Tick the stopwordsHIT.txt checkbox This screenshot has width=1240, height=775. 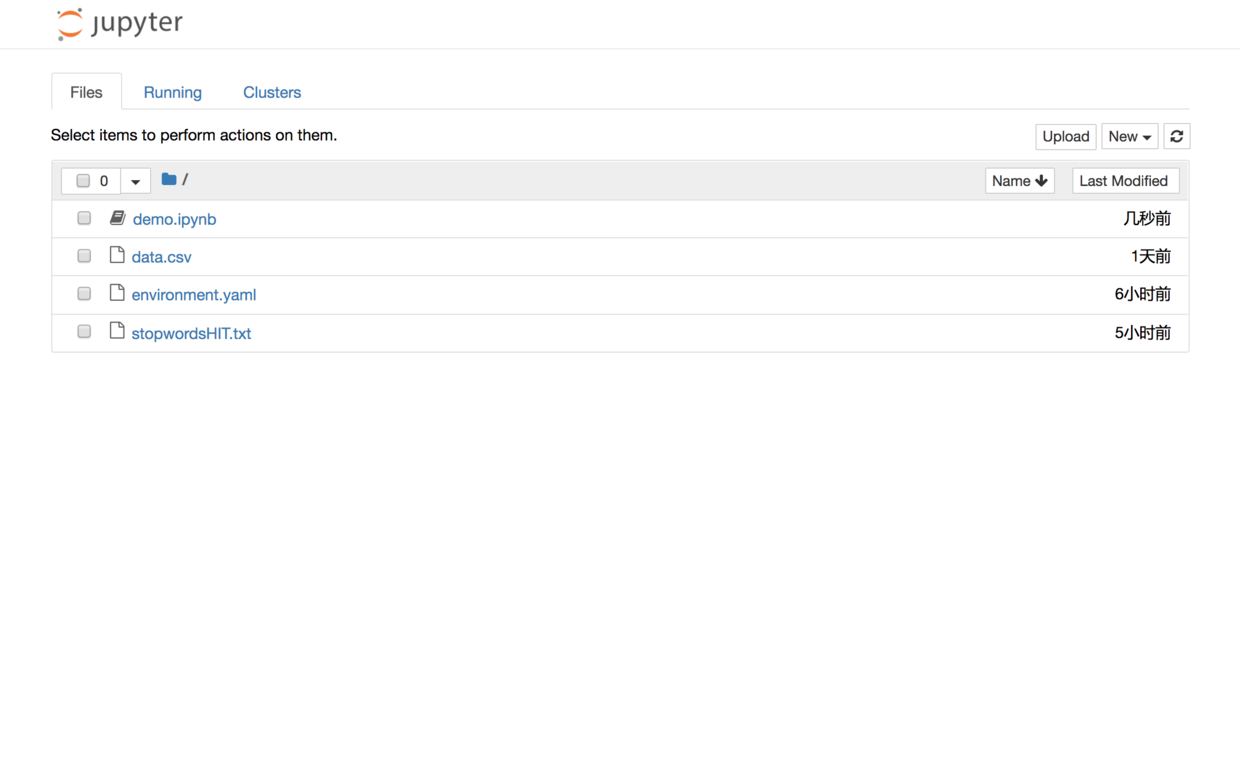[x=84, y=332]
